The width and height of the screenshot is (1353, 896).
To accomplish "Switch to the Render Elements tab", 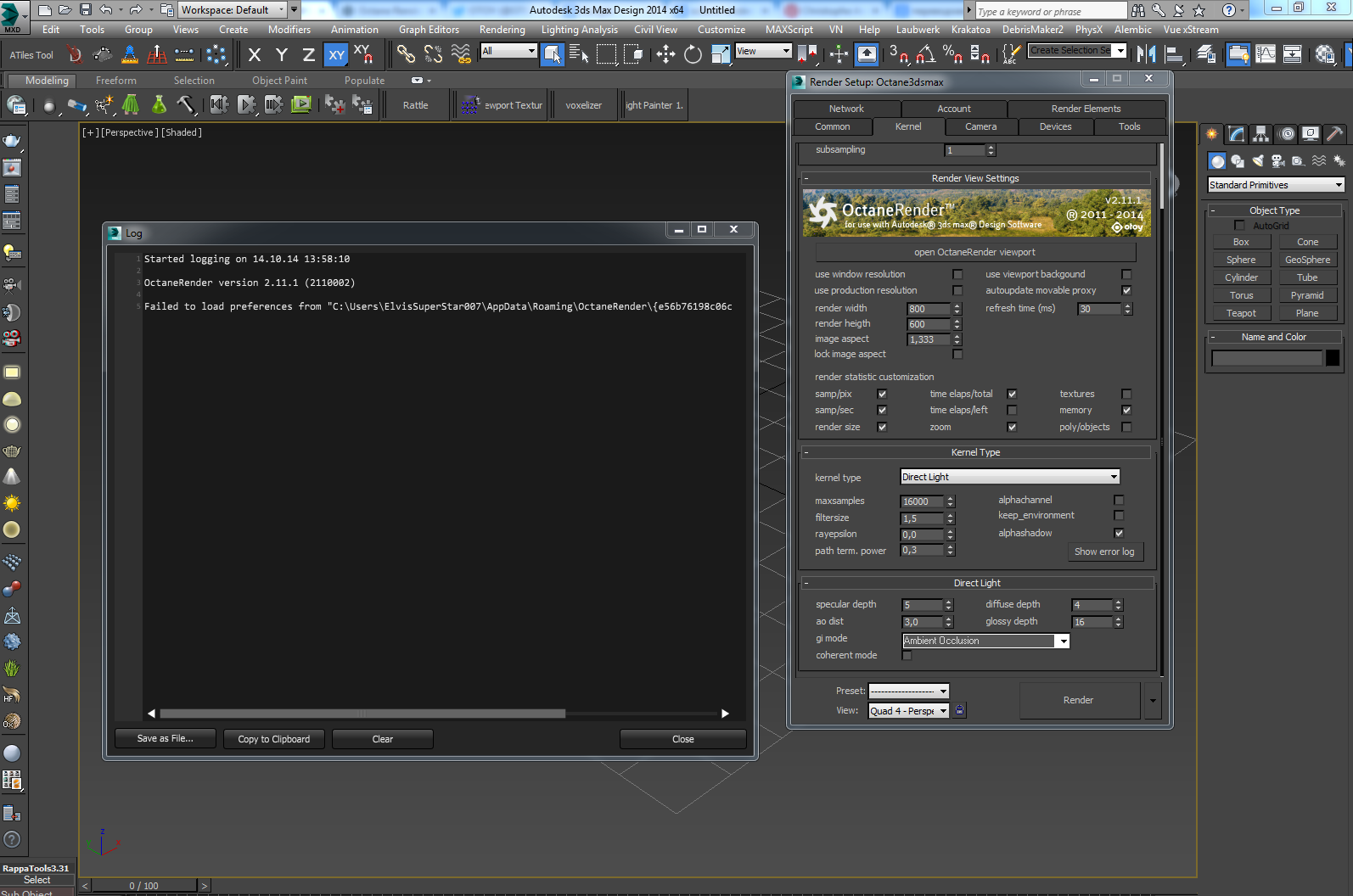I will [x=1086, y=109].
